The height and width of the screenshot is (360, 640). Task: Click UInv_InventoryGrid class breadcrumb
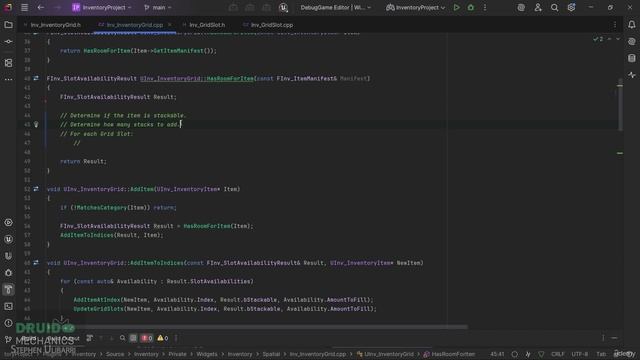pyautogui.click(x=385, y=354)
